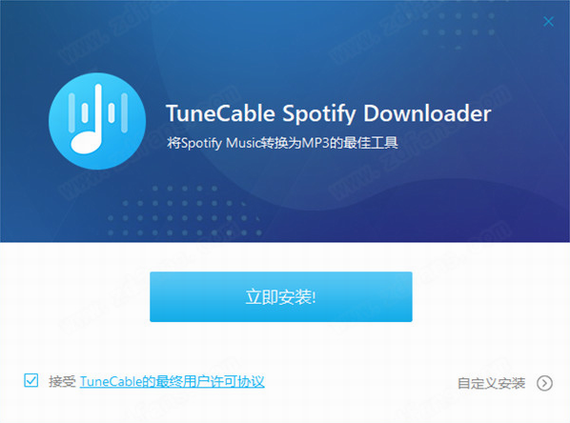The image size is (570, 423).
Task: Click the dotted grid decoration below the logo
Action: [x=184, y=211]
